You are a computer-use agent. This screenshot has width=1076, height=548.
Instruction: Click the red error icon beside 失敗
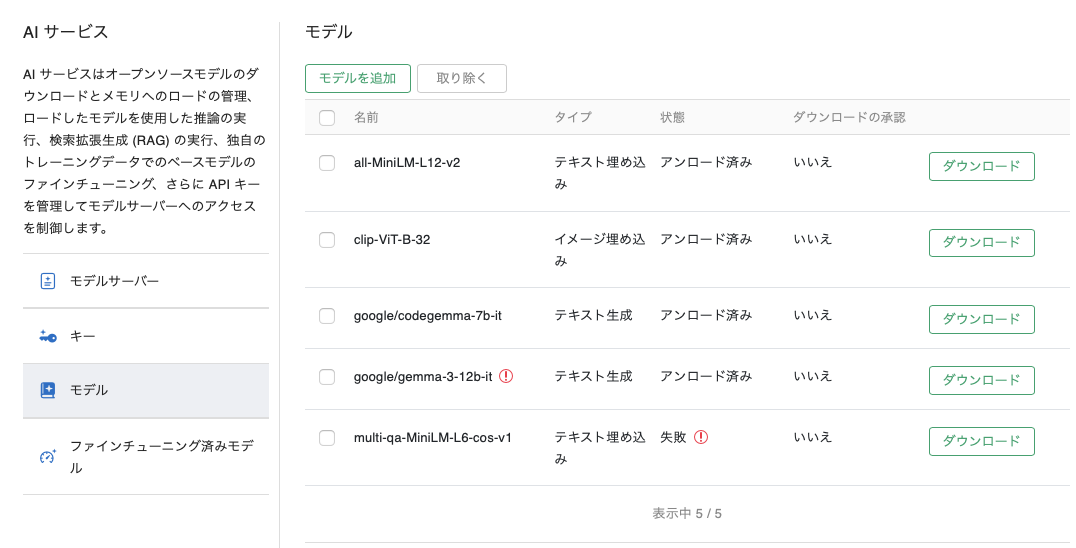701,437
